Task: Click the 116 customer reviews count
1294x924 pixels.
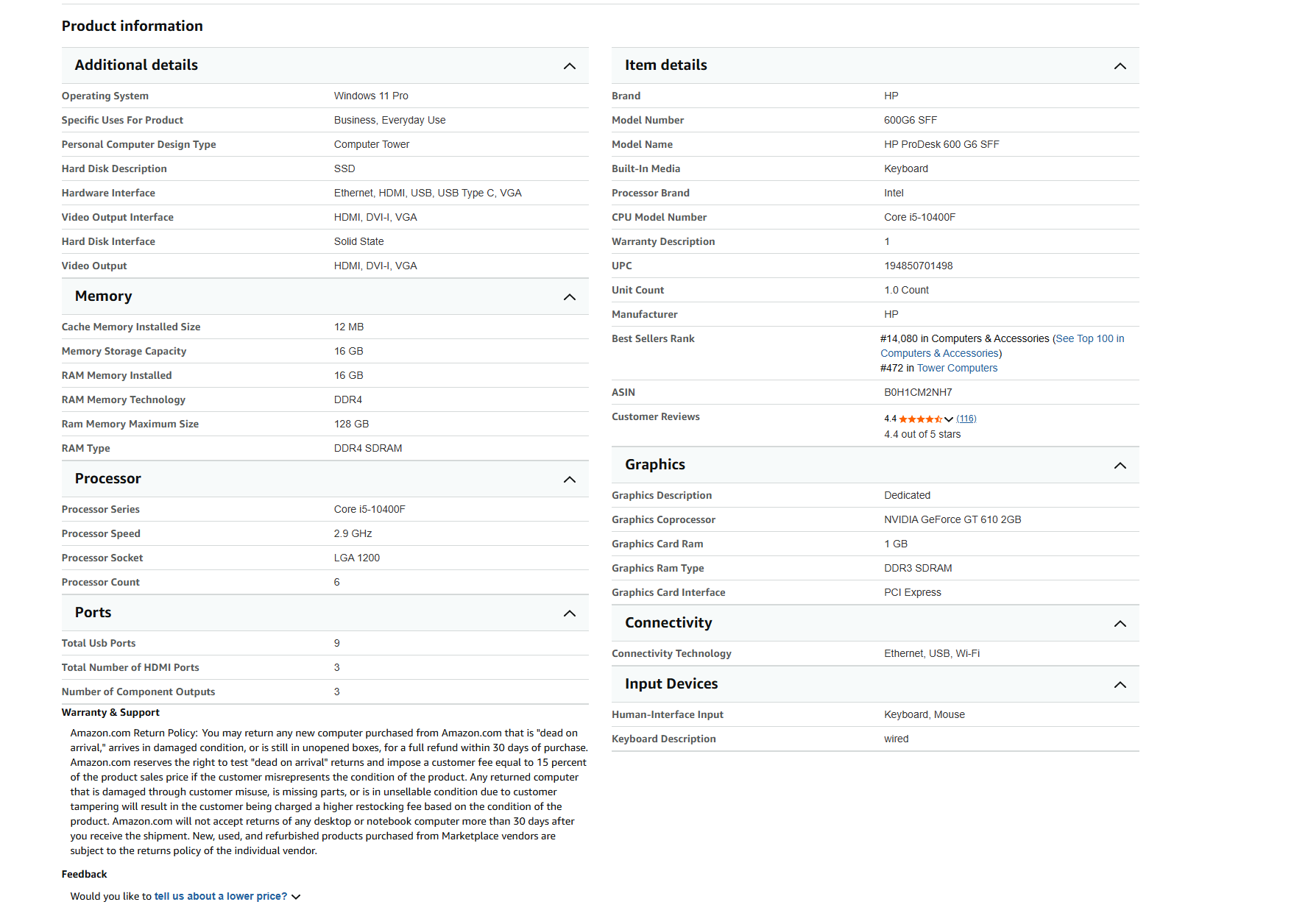Action: point(966,419)
